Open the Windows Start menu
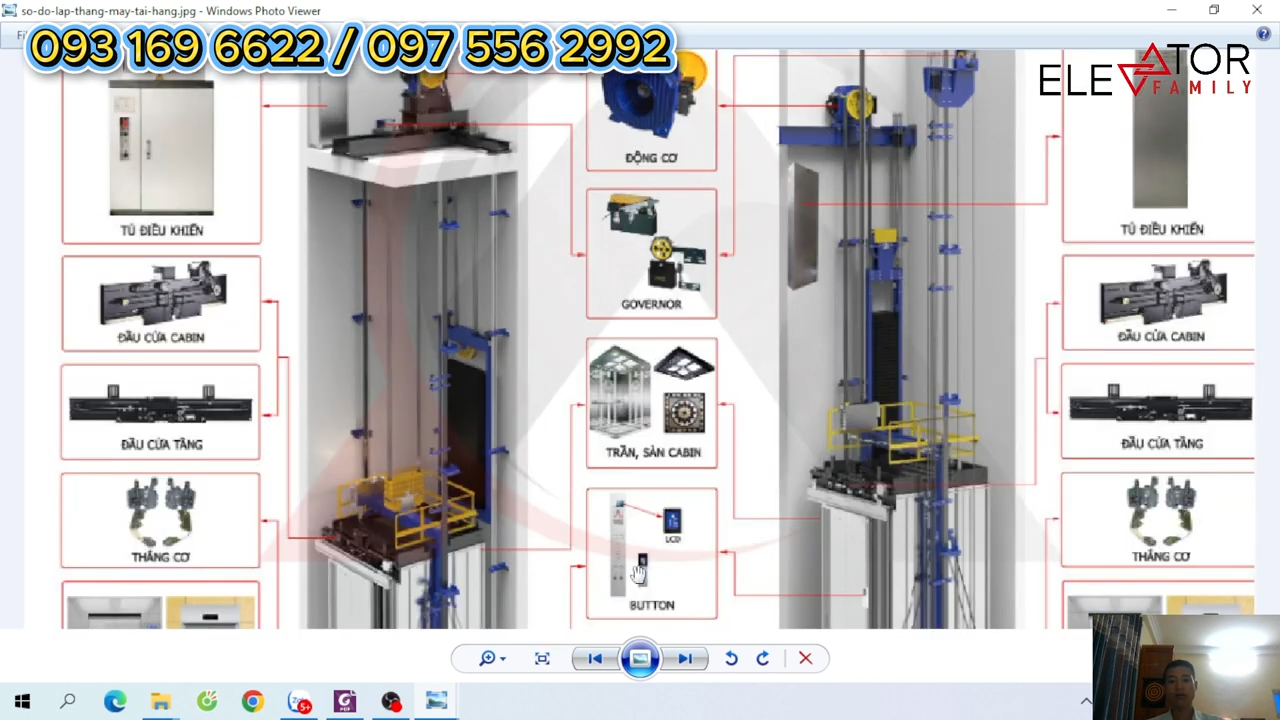The height and width of the screenshot is (720, 1280). 22,702
